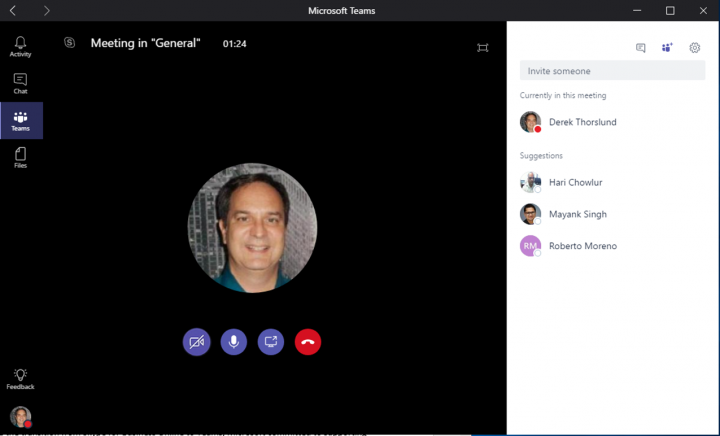720x436 pixels.
Task: Open the Activity feed
Action: click(21, 46)
